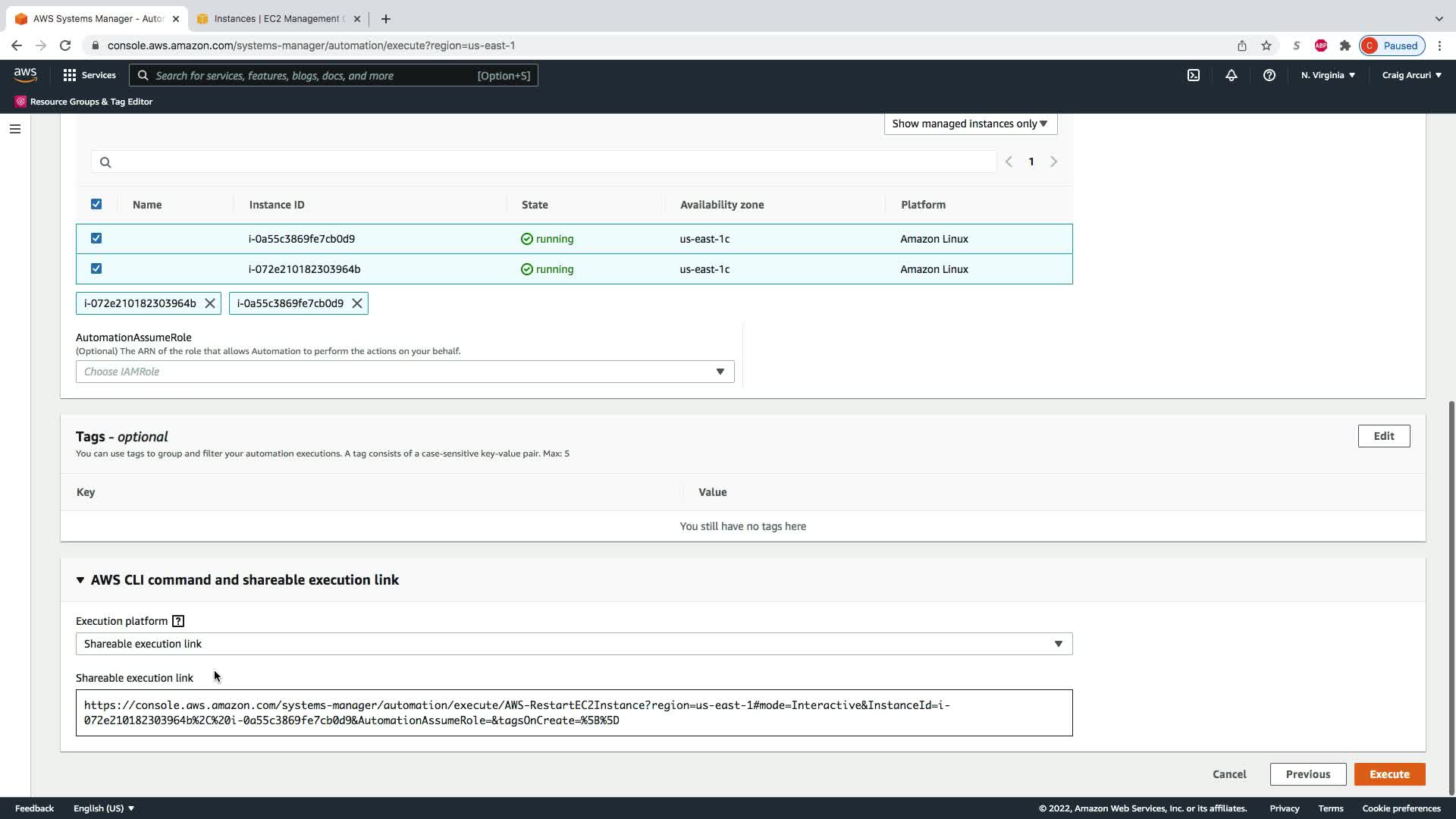Collapse AWS CLI command and shareable link section
The height and width of the screenshot is (819, 1456).
[80, 580]
